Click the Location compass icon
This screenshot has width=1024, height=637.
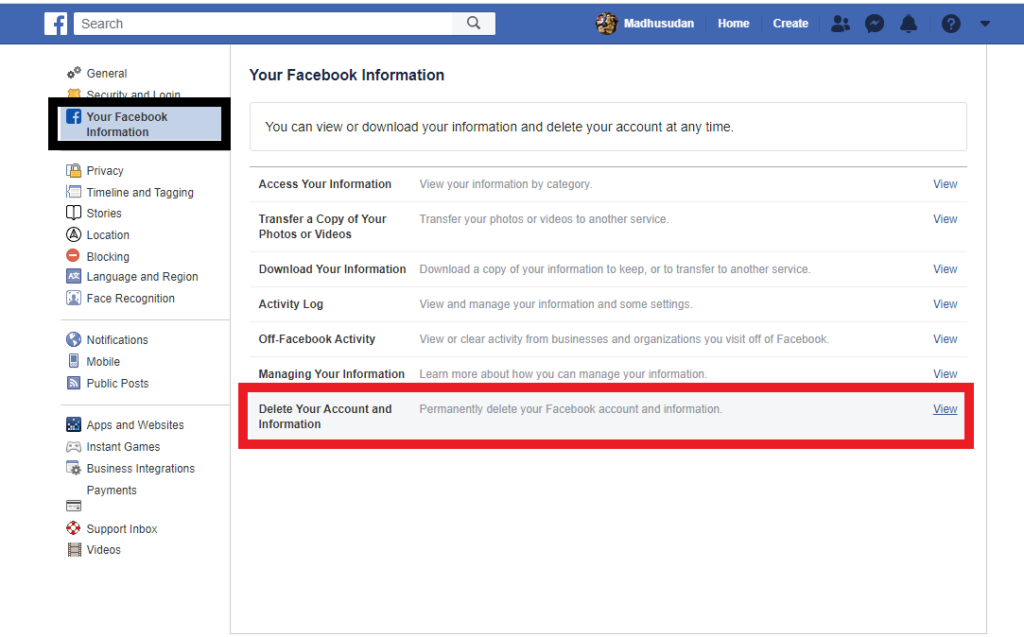[x=74, y=234]
